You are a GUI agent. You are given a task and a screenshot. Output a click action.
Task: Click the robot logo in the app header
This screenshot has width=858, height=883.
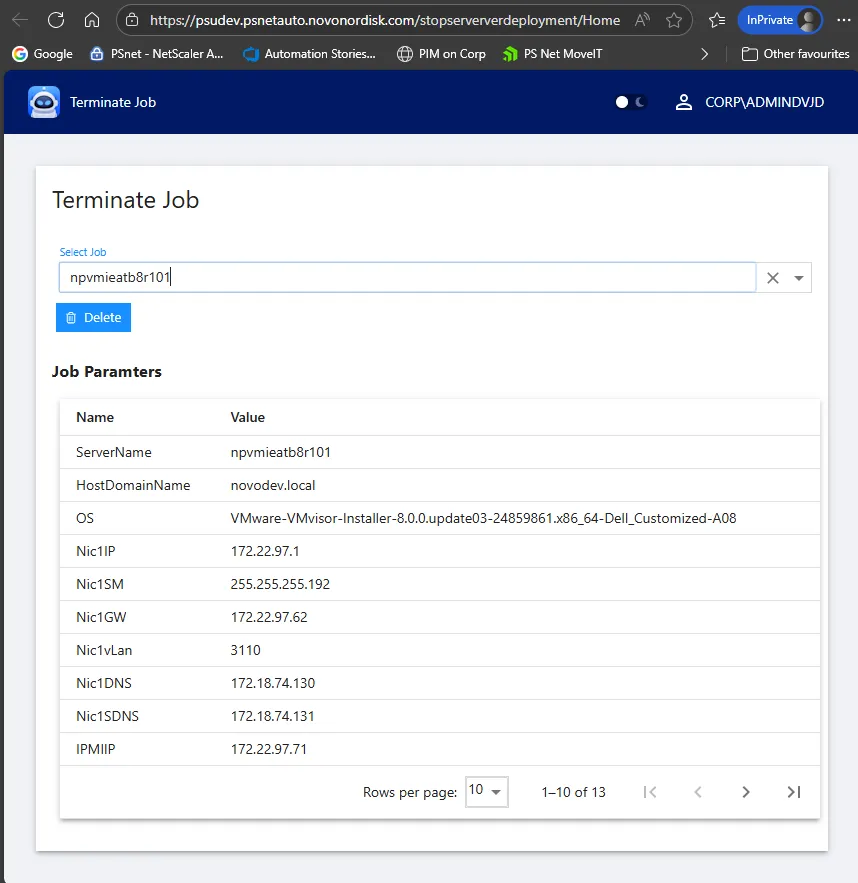[44, 102]
